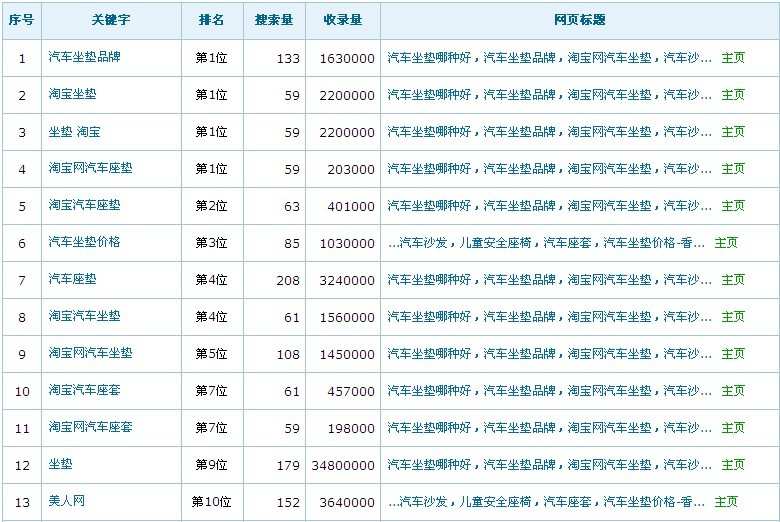Click 主页 link in row 3

pyautogui.click(x=733, y=132)
